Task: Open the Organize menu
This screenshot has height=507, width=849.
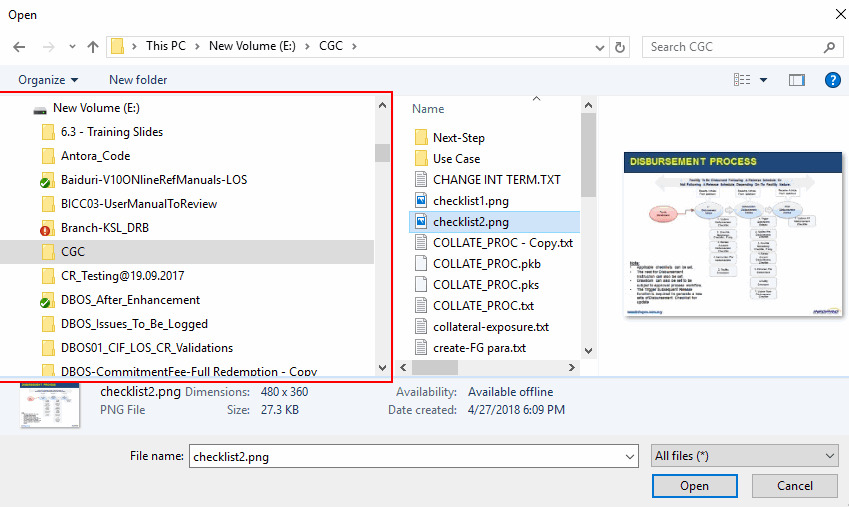Action: 48,80
